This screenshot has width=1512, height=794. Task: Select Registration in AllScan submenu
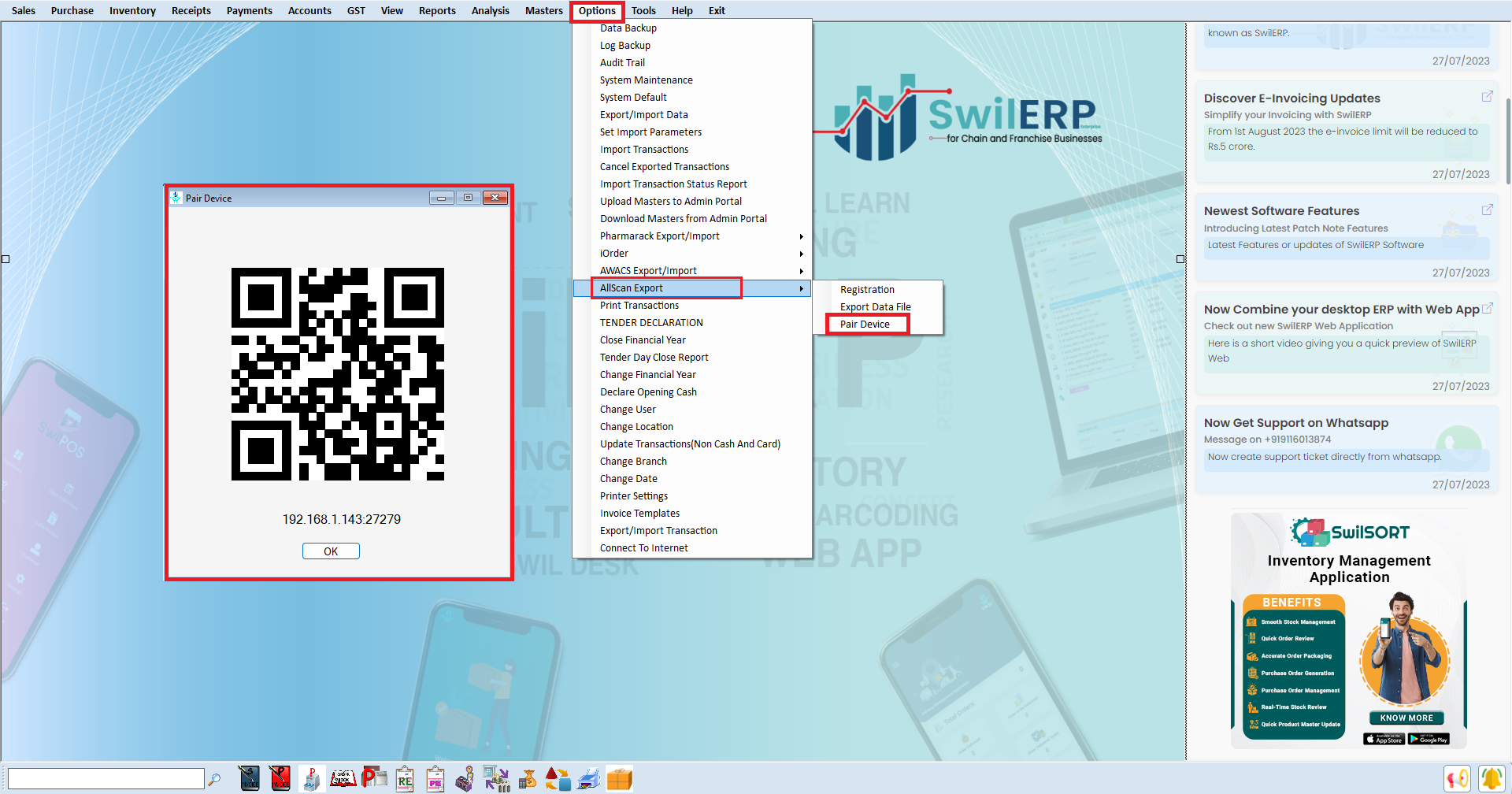point(867,289)
